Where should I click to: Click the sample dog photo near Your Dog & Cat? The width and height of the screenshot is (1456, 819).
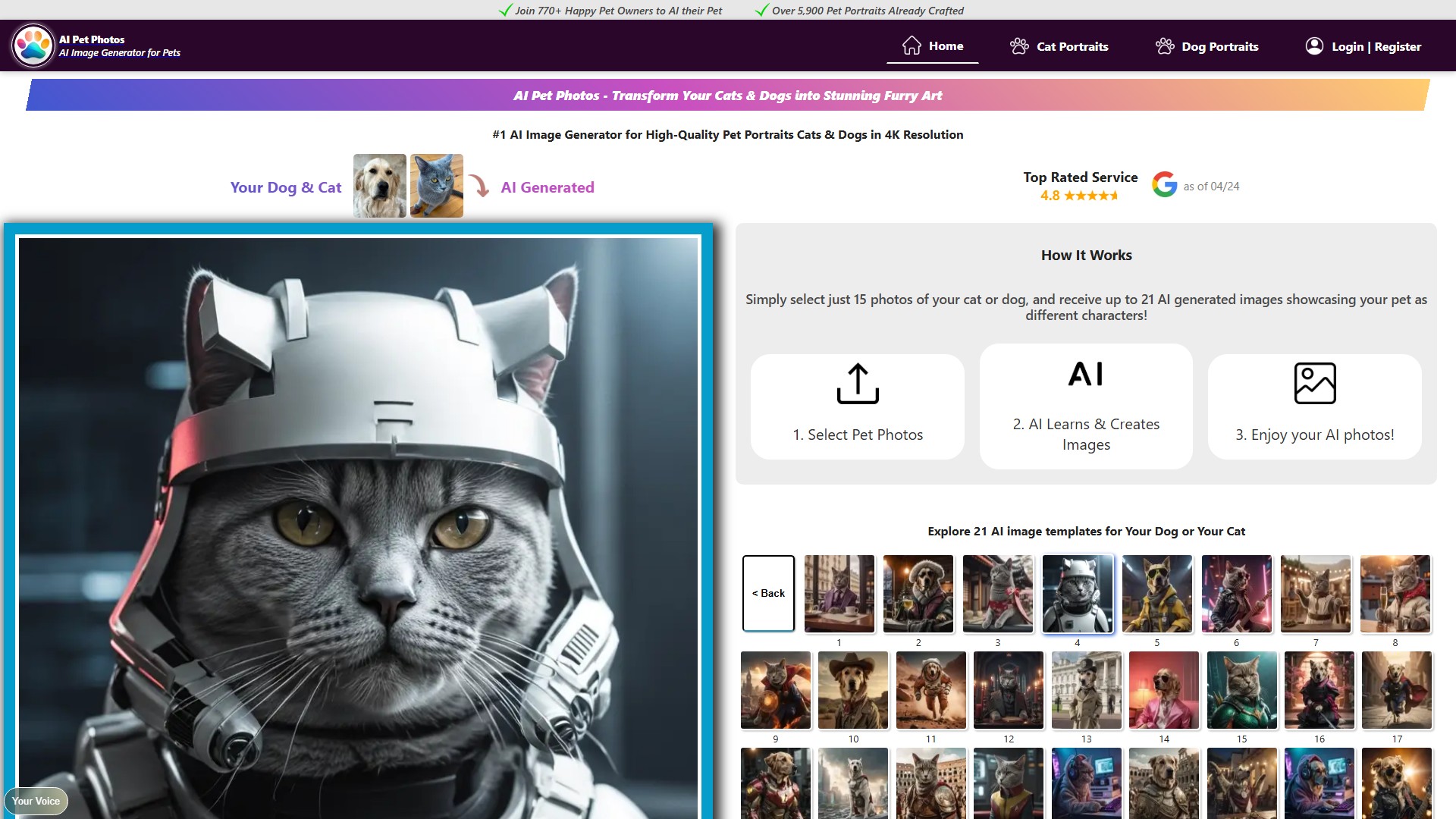(x=379, y=185)
